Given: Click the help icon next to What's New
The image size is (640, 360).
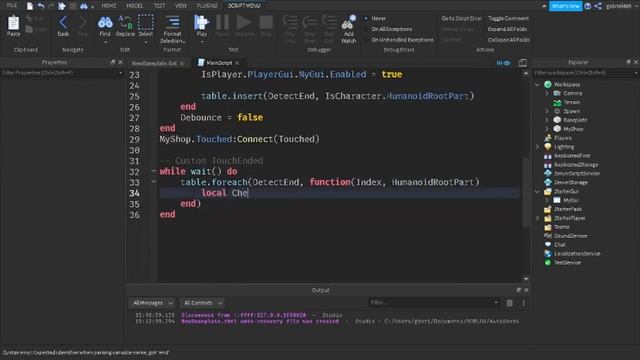Looking at the screenshot, I should pyautogui.click(x=588, y=6).
